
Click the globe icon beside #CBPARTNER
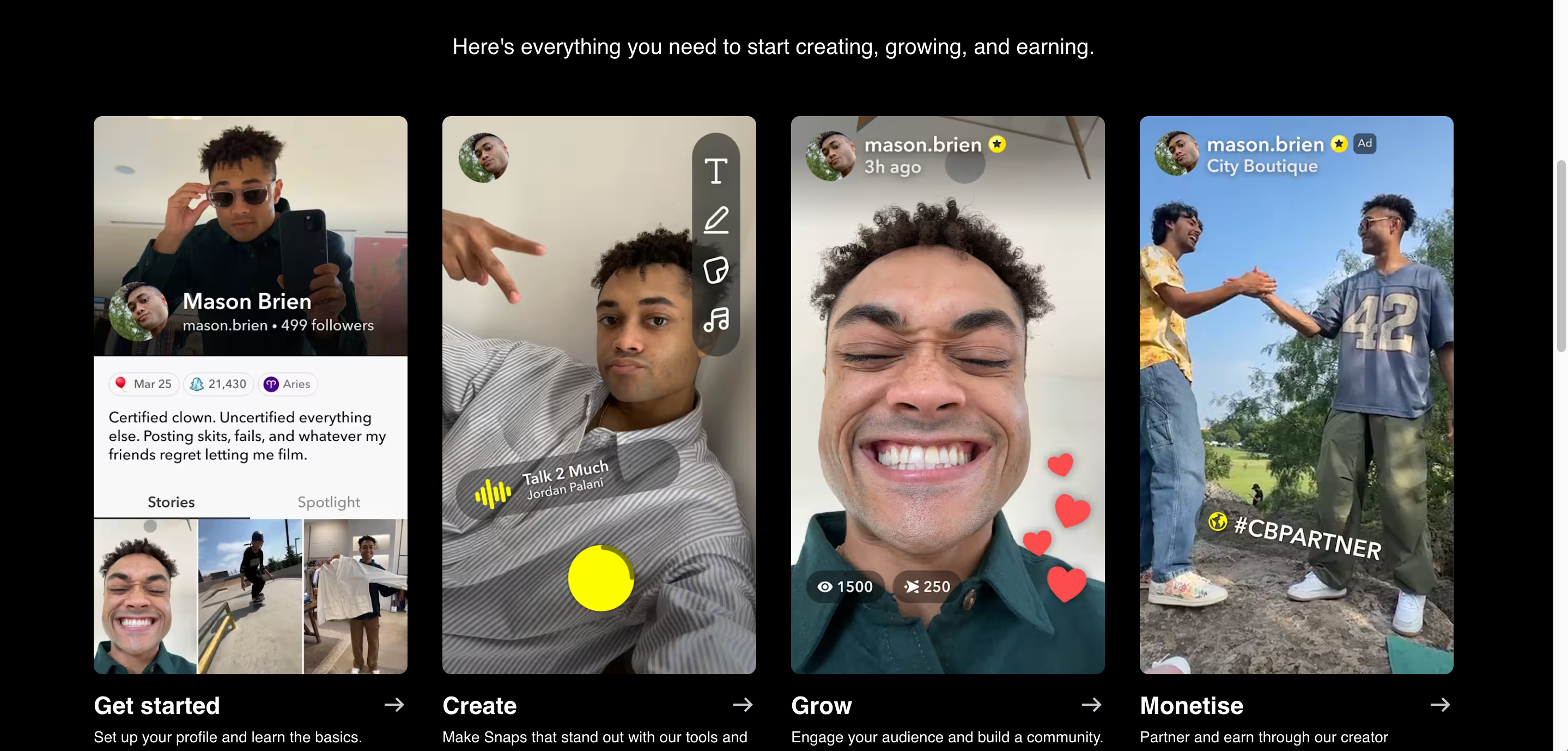1217,522
